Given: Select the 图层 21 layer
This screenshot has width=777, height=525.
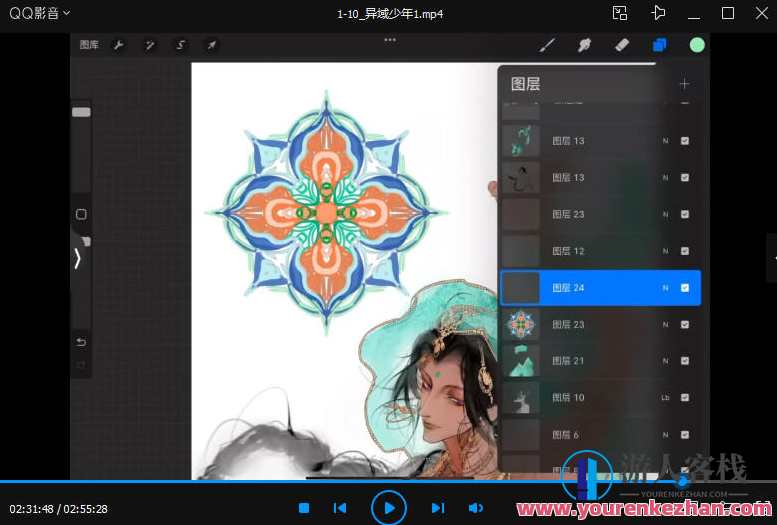Looking at the screenshot, I should coord(600,360).
